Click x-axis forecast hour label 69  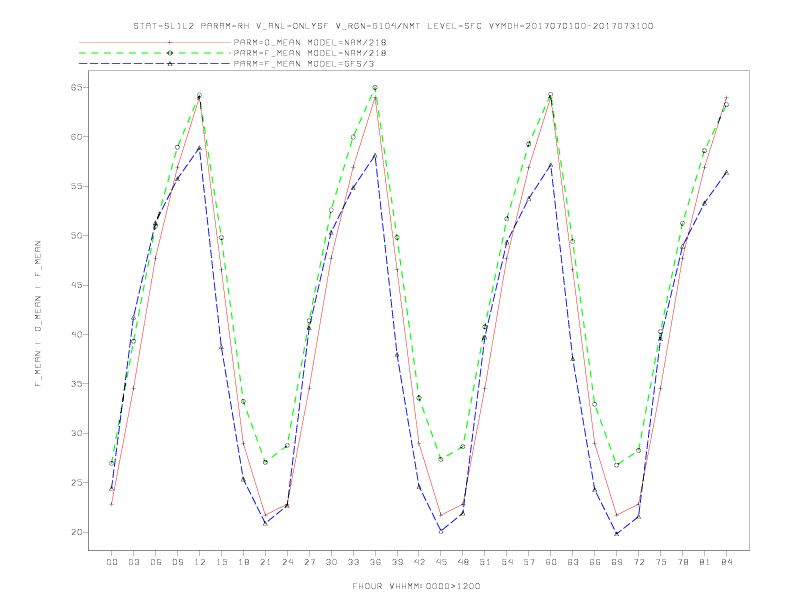[617, 562]
